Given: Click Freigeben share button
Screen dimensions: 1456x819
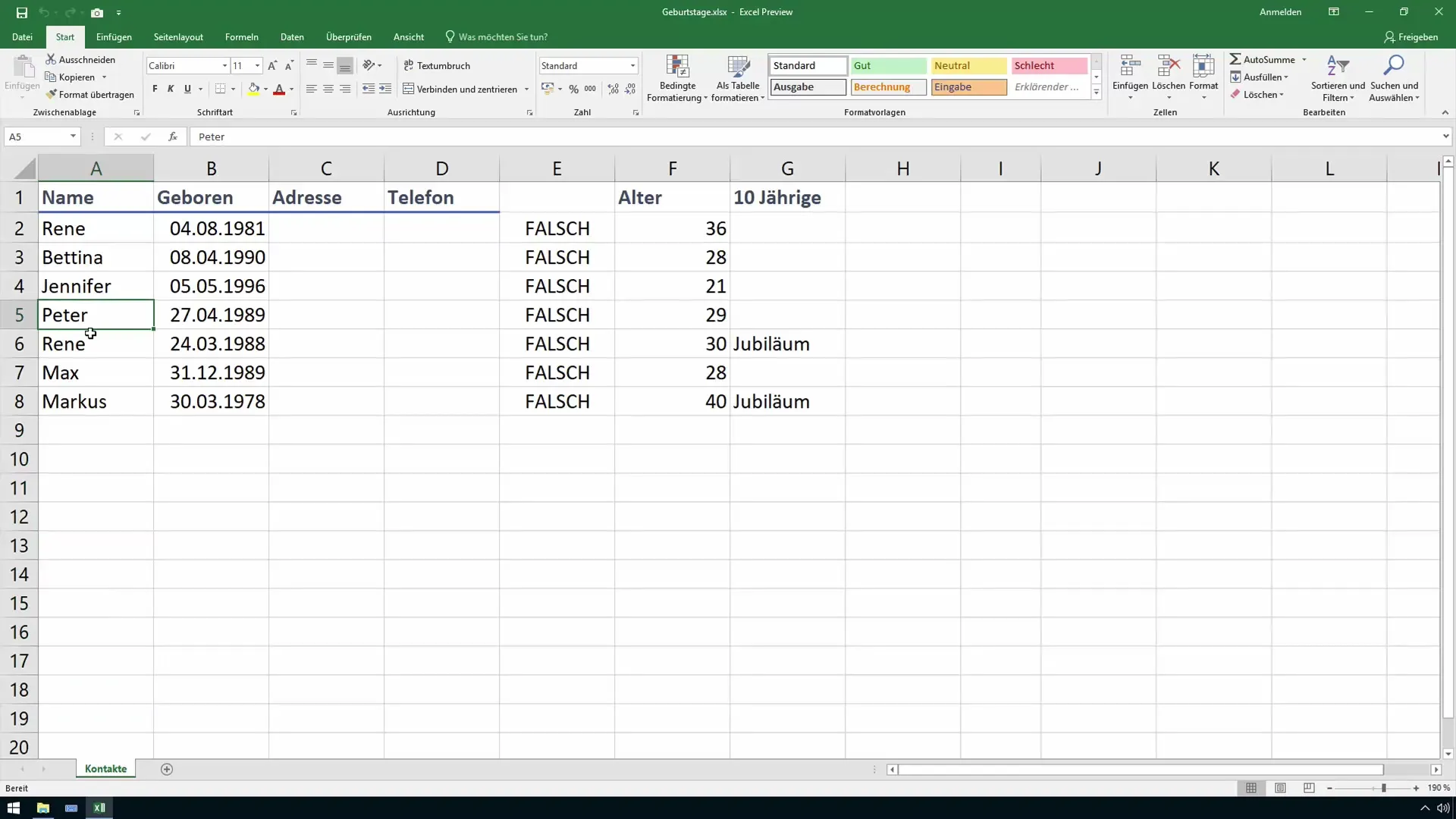Looking at the screenshot, I should (1410, 37).
